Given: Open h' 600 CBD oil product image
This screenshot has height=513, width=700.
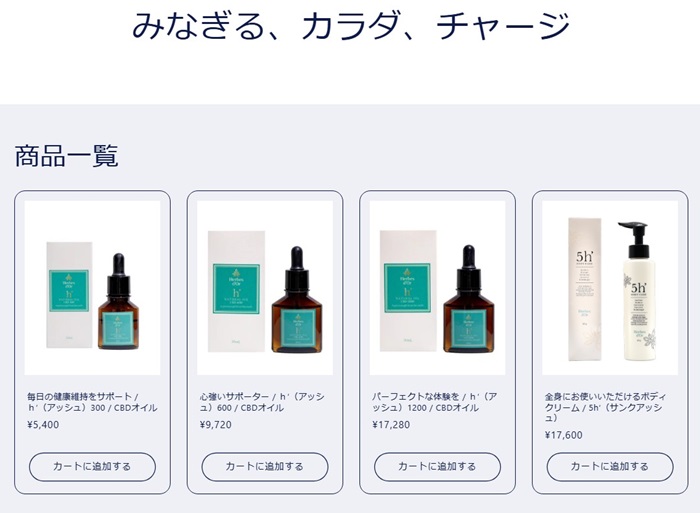Looking at the screenshot, I should pyautogui.click(x=265, y=288).
